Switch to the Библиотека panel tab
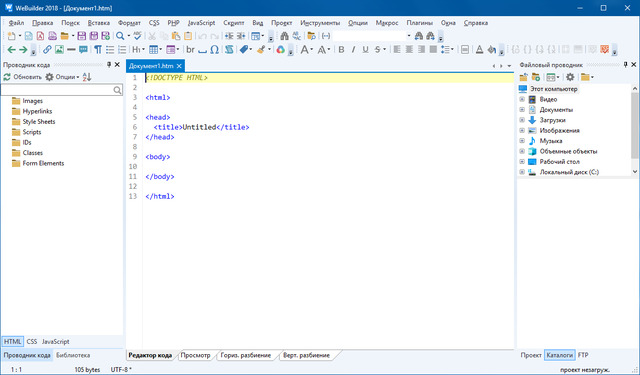 click(x=73, y=355)
